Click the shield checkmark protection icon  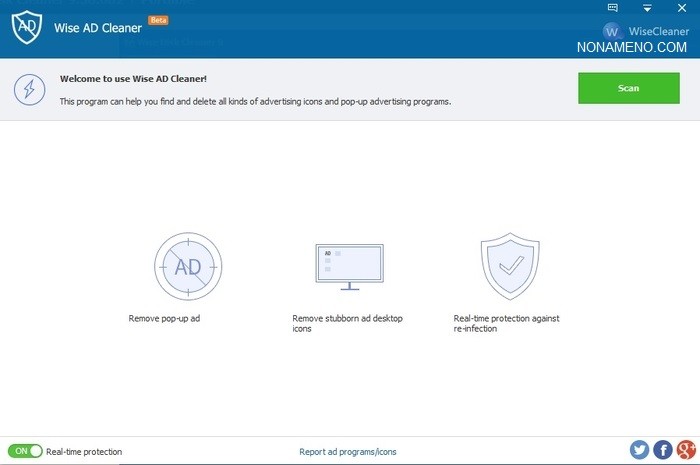[x=509, y=266]
